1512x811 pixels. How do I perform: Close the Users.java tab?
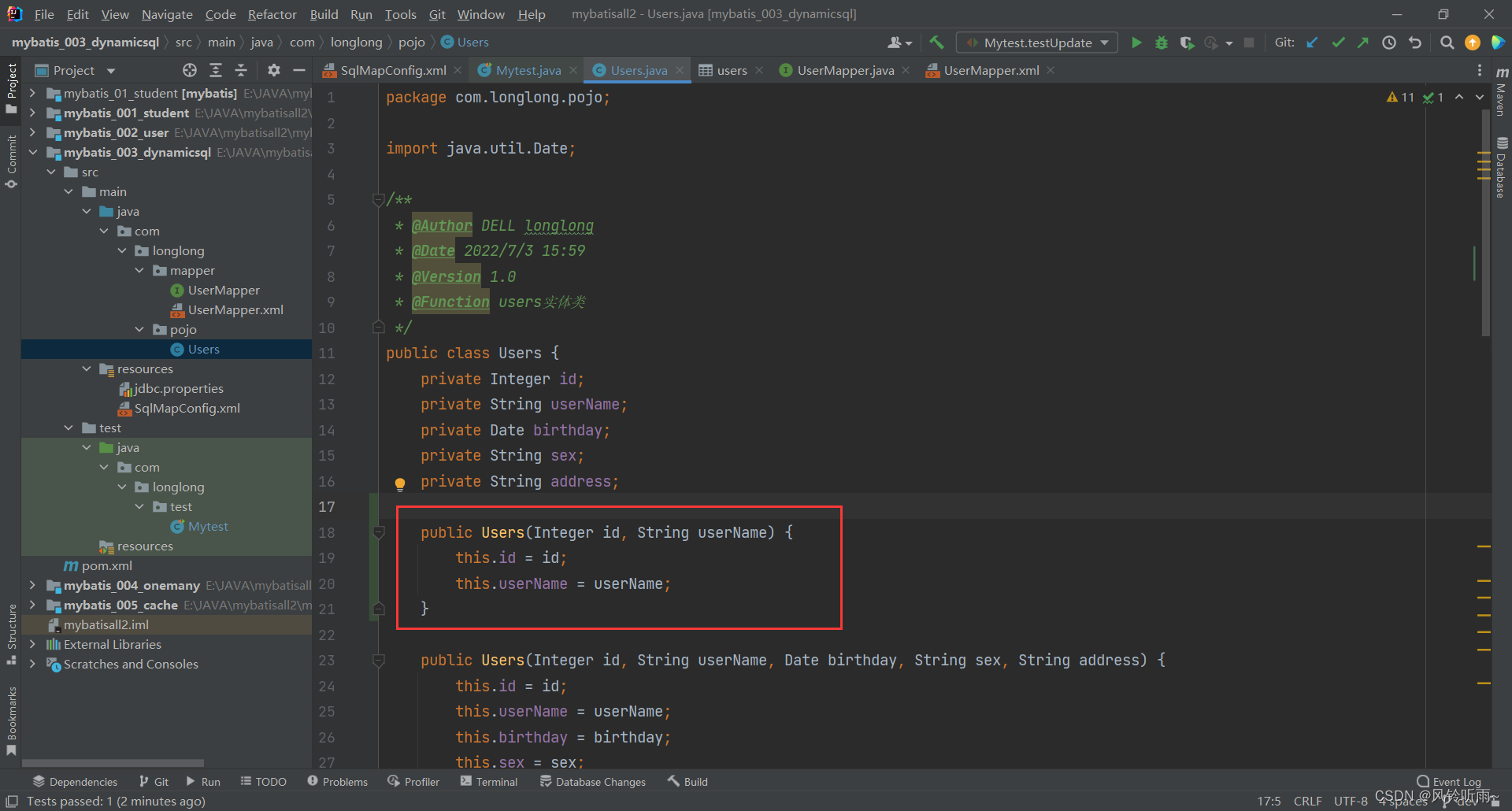[x=680, y=70]
